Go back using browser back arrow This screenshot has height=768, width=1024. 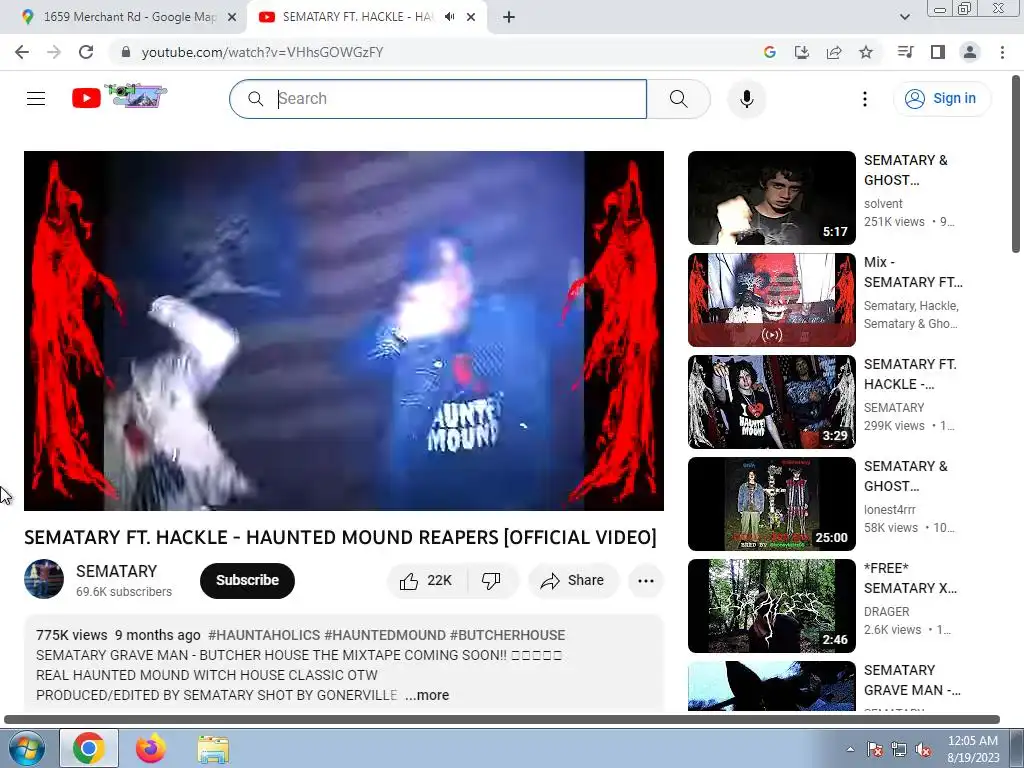tap(22, 52)
